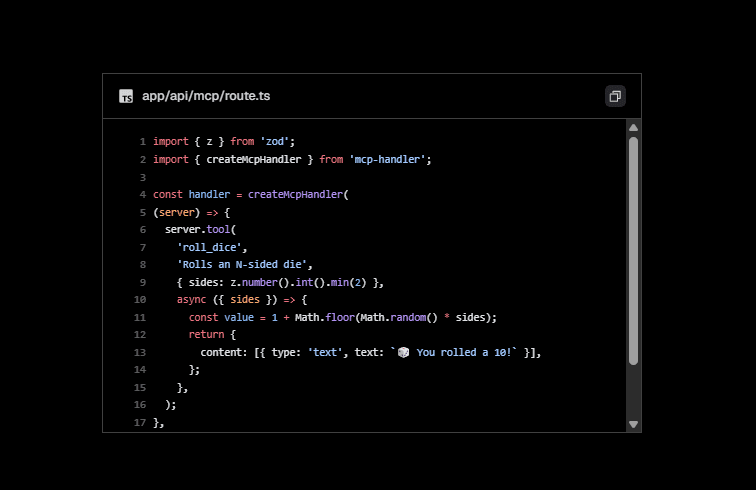Click the const value declaration on line 11
756x490 pixels.
(221, 317)
